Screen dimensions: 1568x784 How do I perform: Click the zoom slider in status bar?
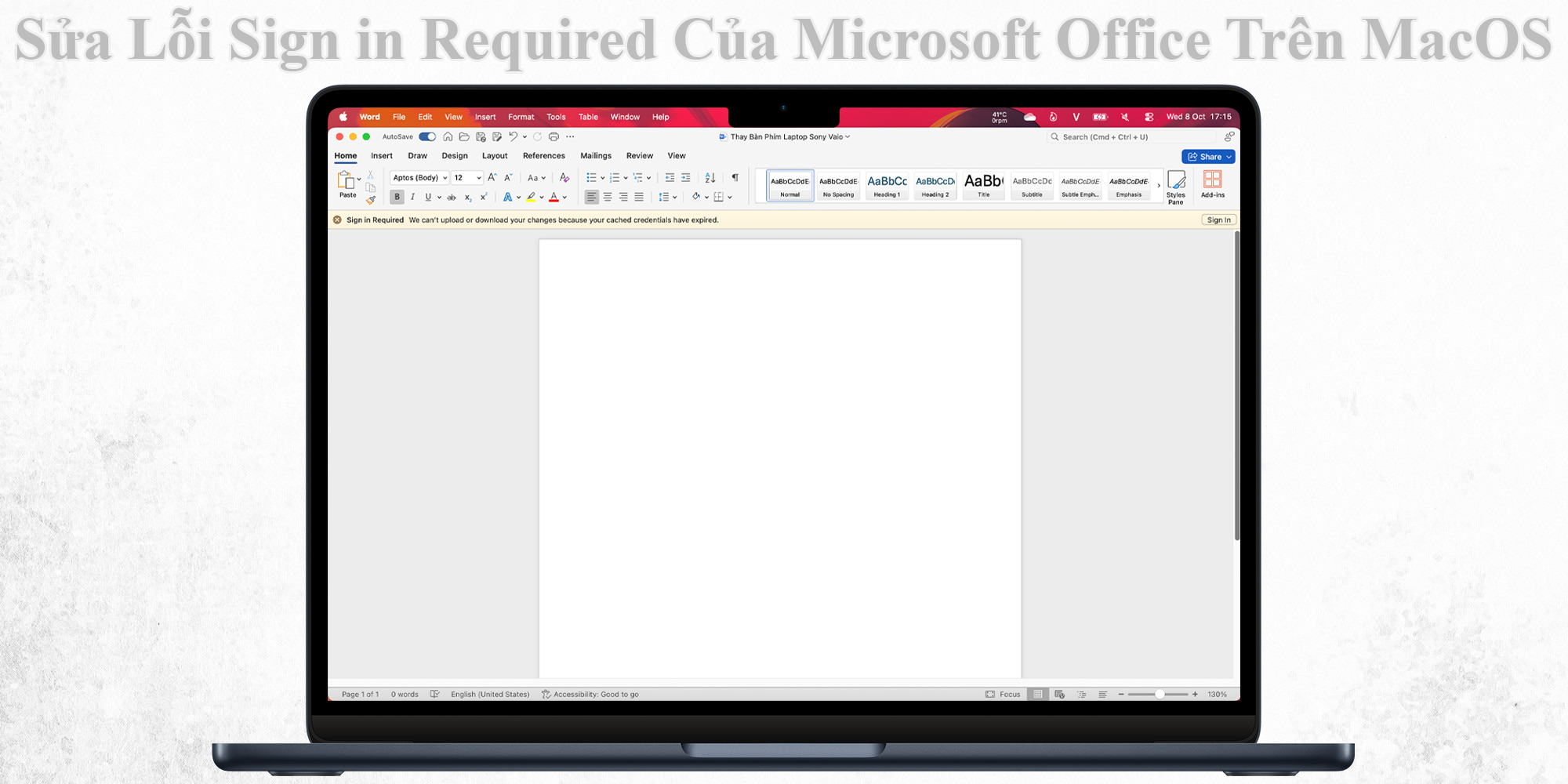1158,695
